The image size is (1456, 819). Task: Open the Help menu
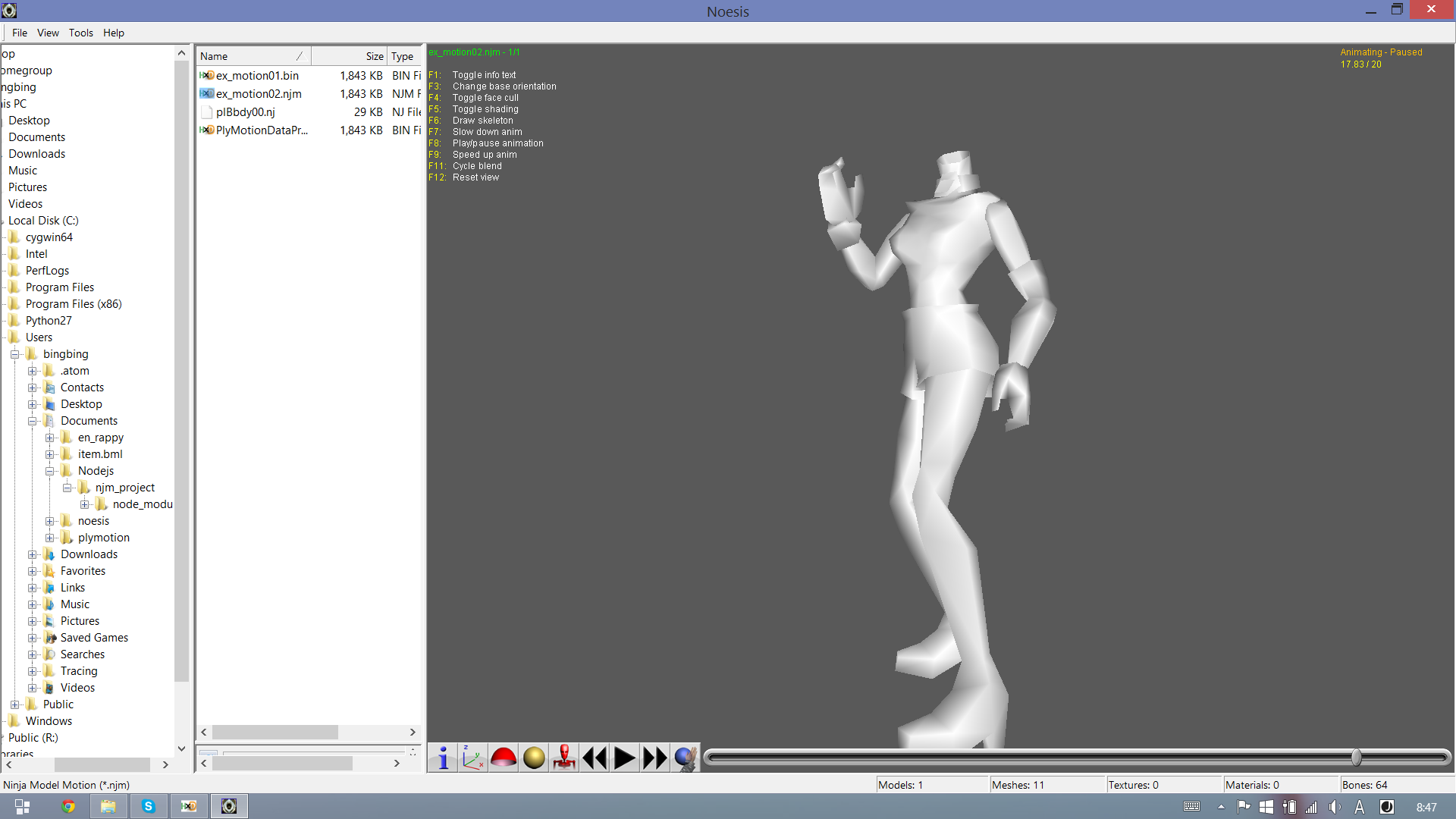pos(114,33)
